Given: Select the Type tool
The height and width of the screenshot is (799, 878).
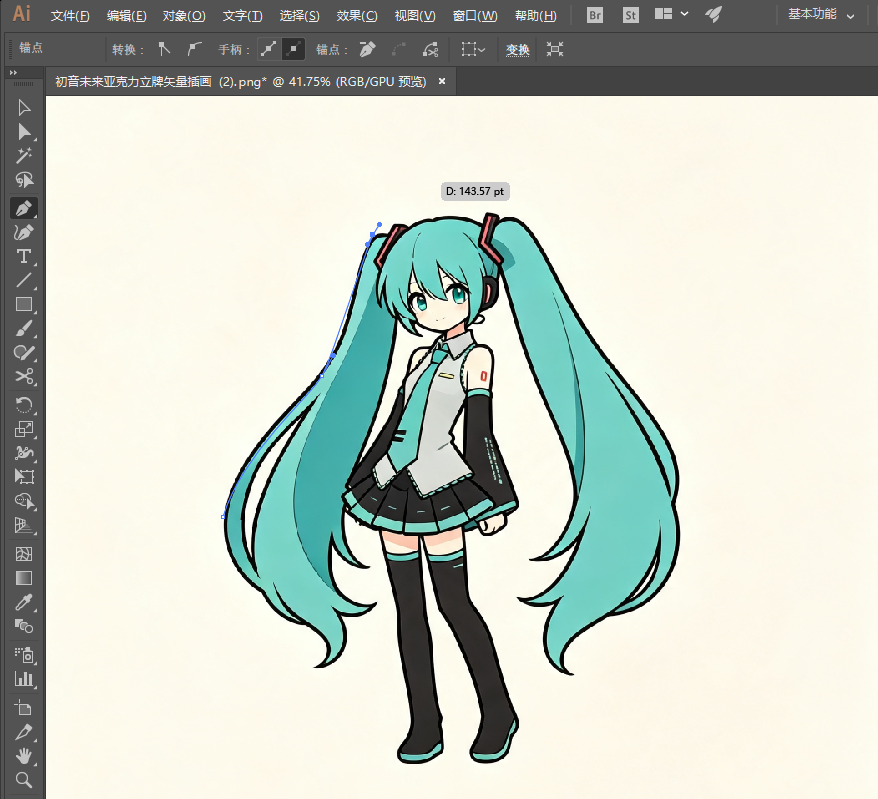Looking at the screenshot, I should coord(24,256).
